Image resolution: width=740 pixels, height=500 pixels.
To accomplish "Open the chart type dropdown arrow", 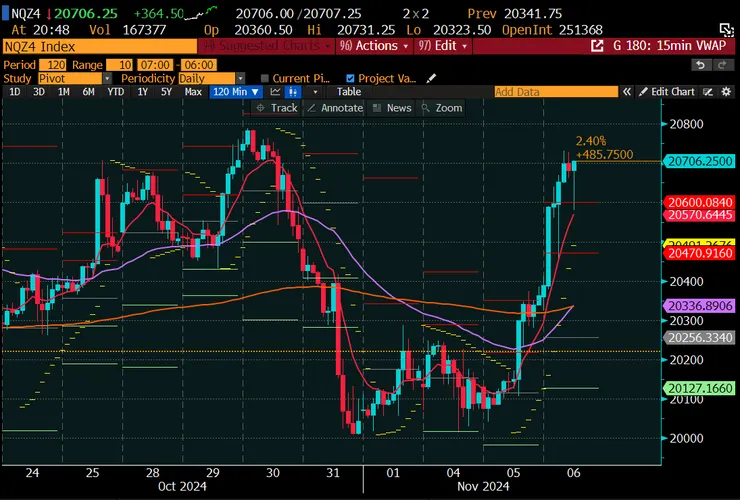I will (315, 92).
